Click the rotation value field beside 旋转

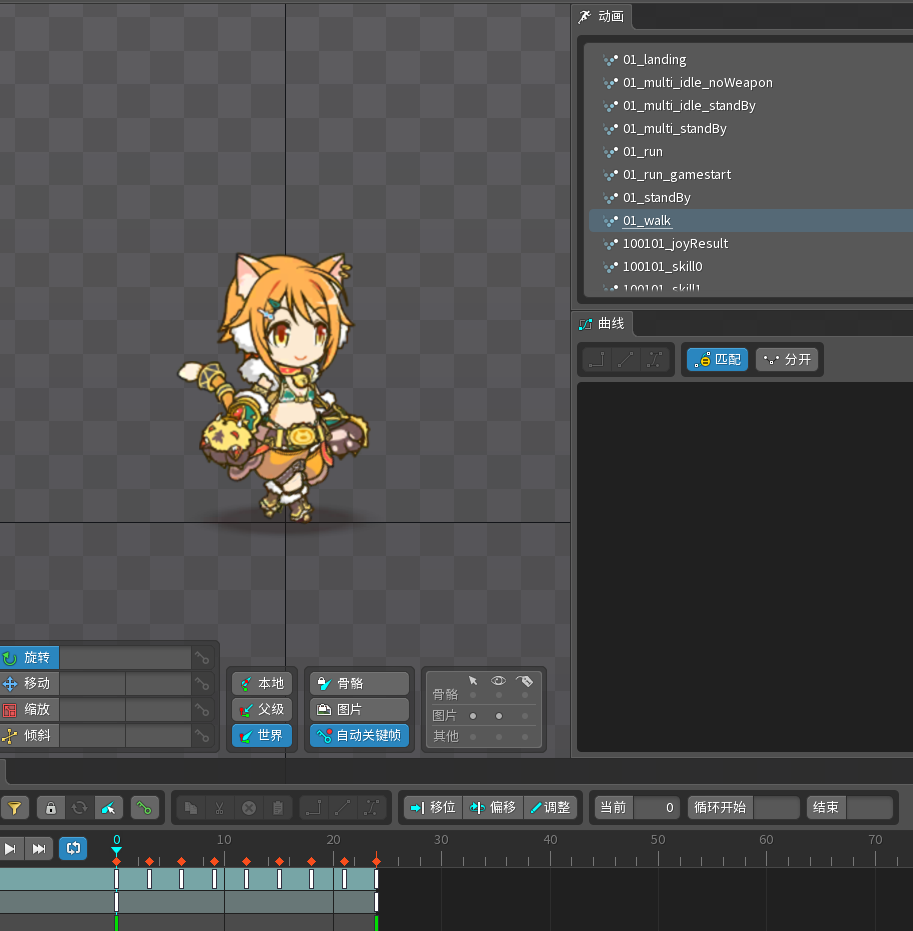pos(125,657)
